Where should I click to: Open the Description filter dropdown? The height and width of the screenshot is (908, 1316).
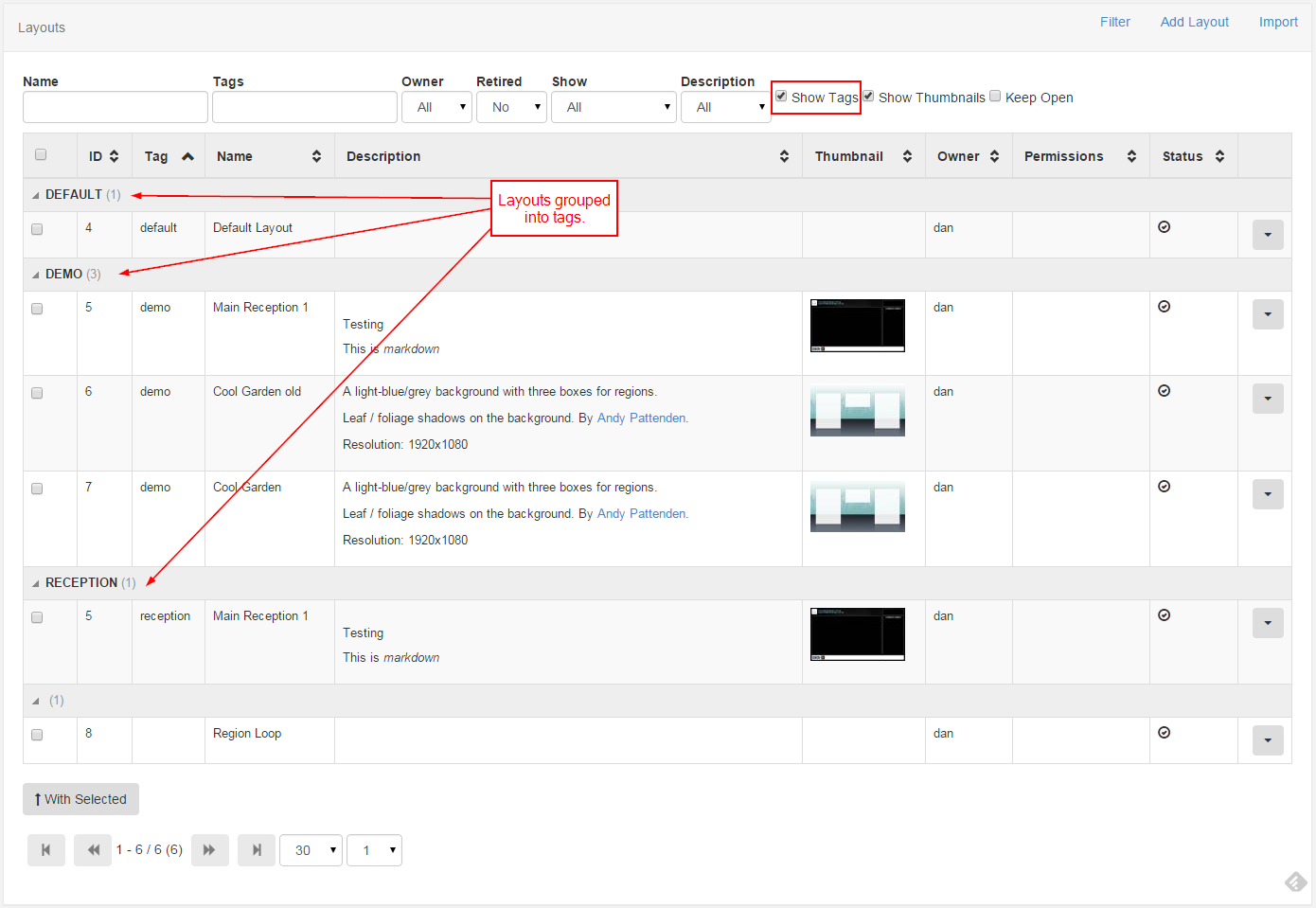726,107
